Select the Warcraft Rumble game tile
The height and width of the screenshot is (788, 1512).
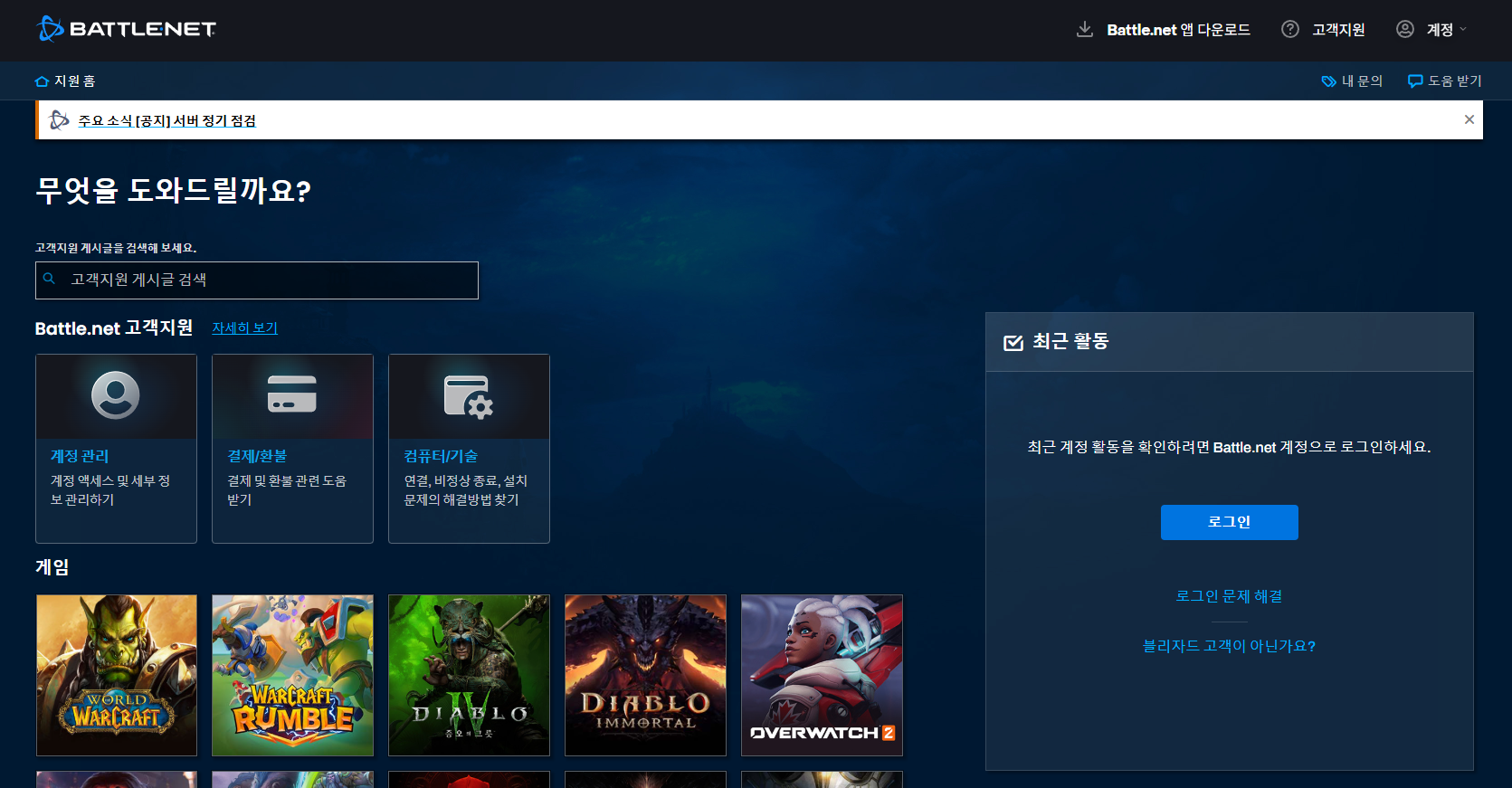(x=292, y=675)
